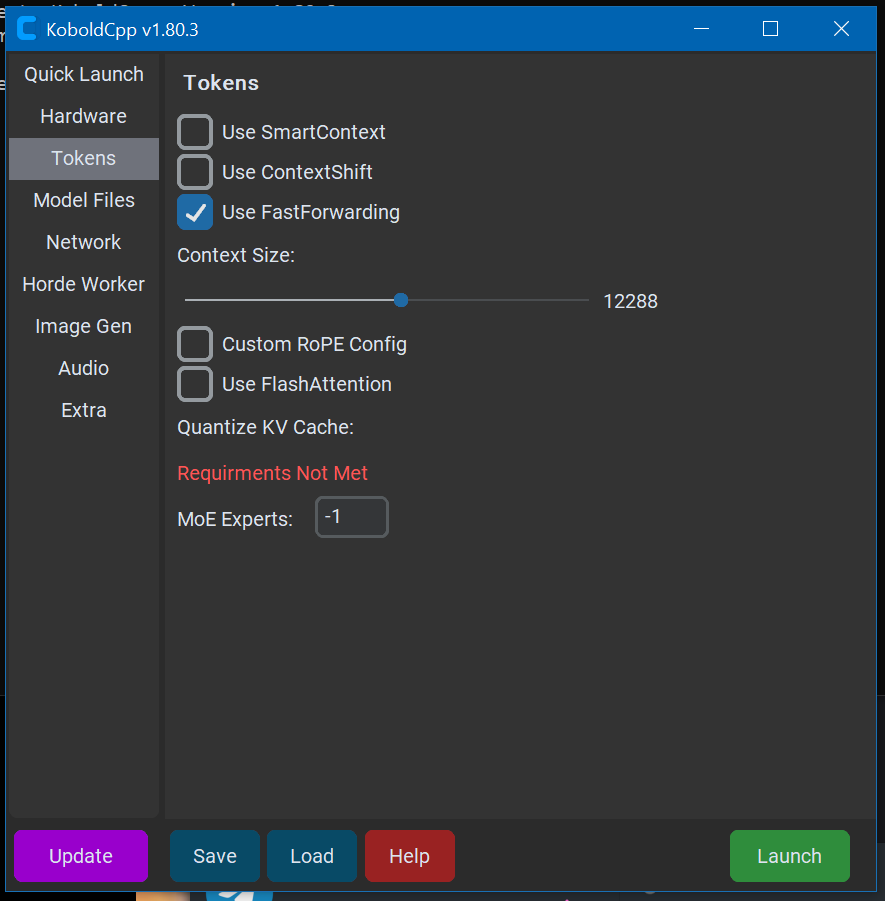Viewport: 885px width, 901px height.
Task: Select the Extra tab
Action: click(84, 410)
